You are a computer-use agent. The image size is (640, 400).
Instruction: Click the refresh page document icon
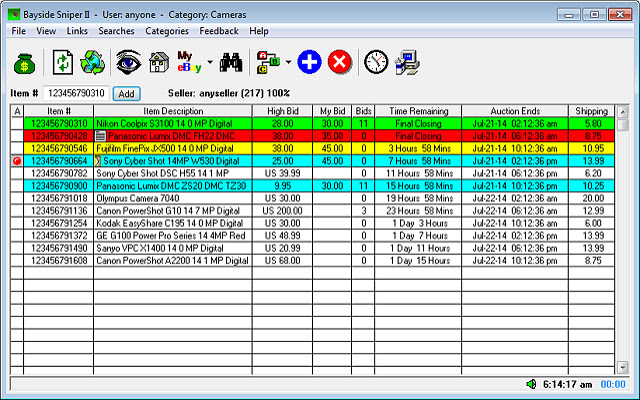click(63, 62)
